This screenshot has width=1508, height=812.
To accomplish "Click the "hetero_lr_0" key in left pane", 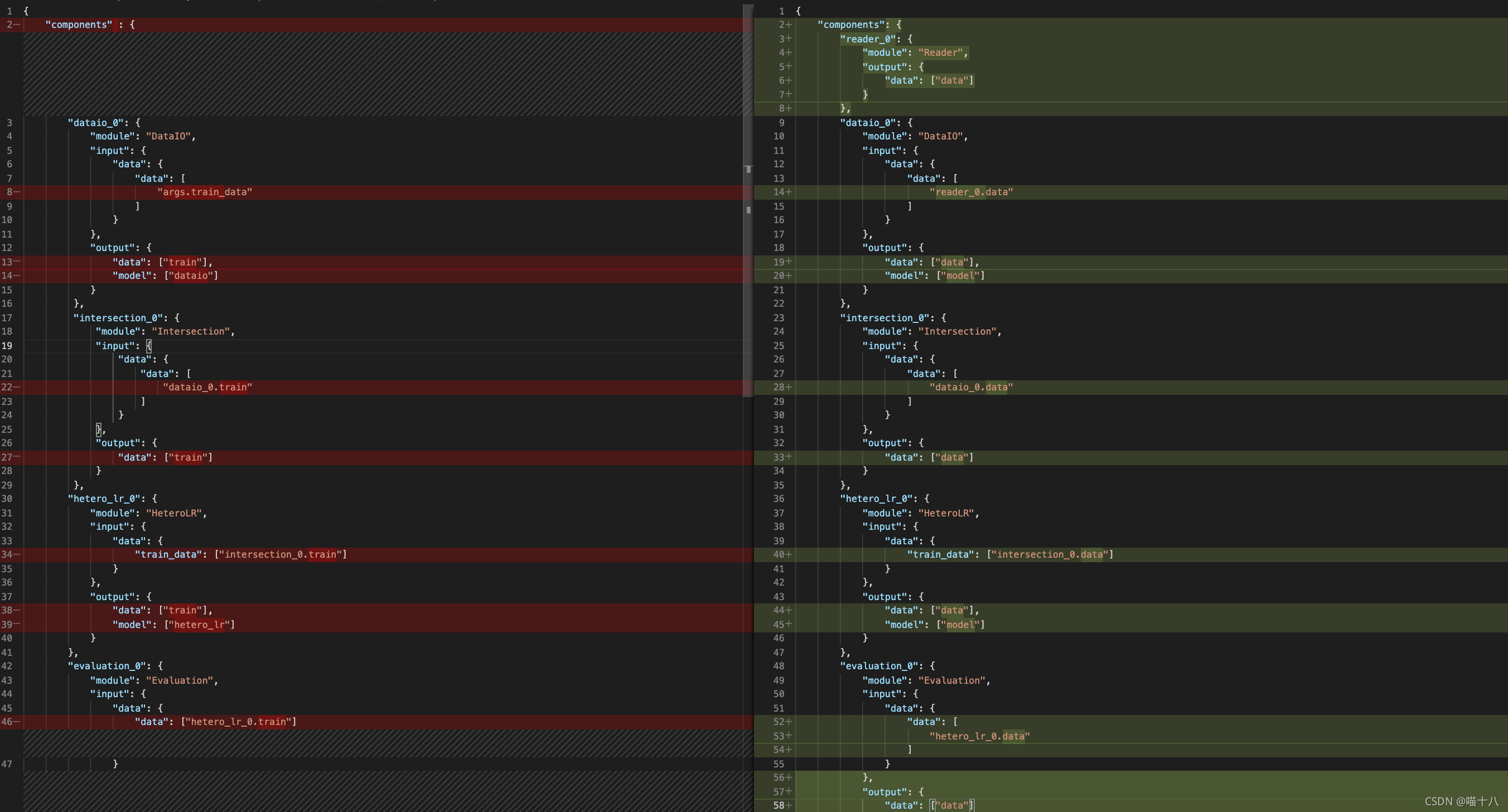I will tap(104, 499).
